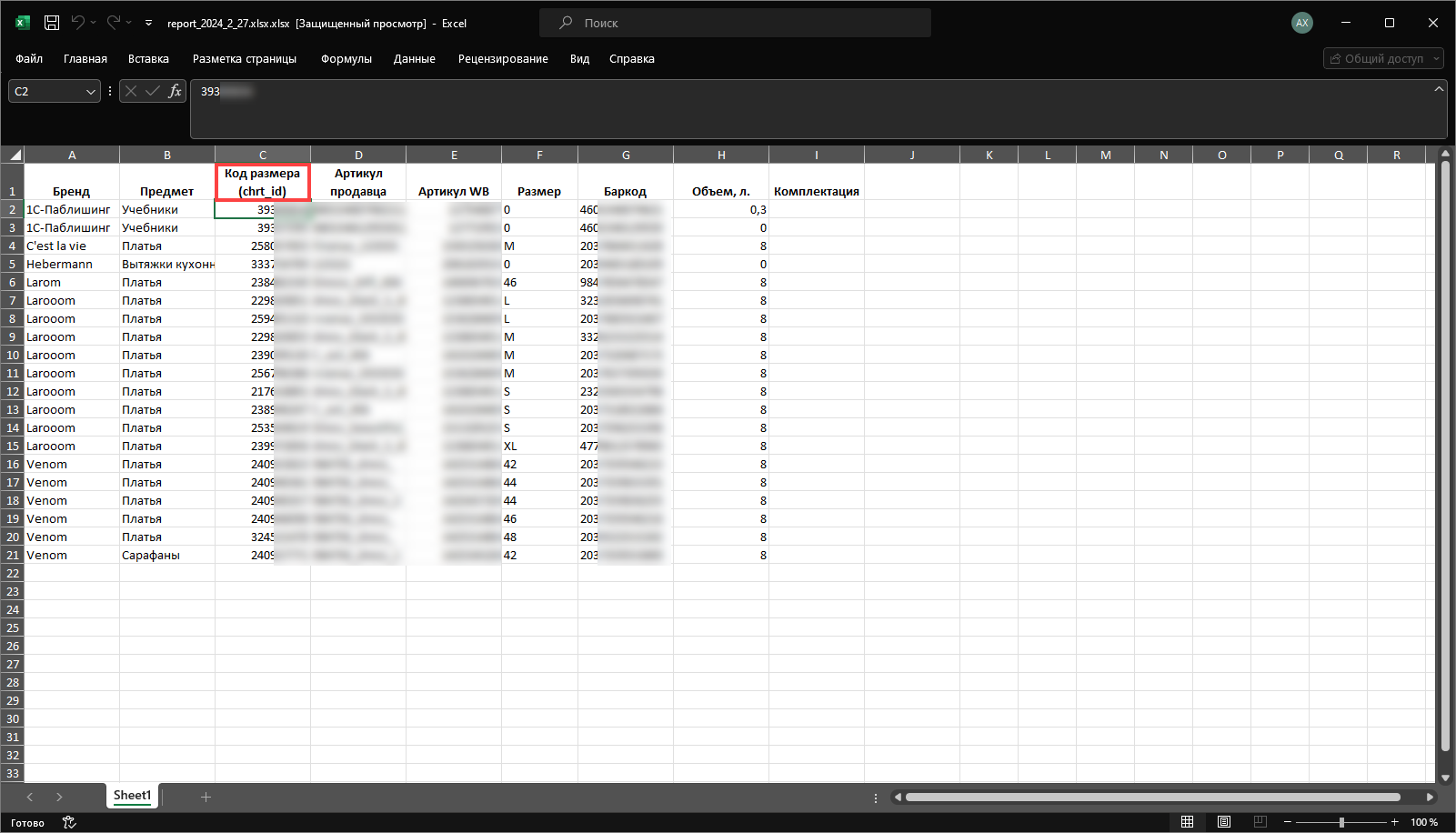The image size is (1456, 833).
Task: Switch to Page Layout view in the status bar
Action: 1224,822
